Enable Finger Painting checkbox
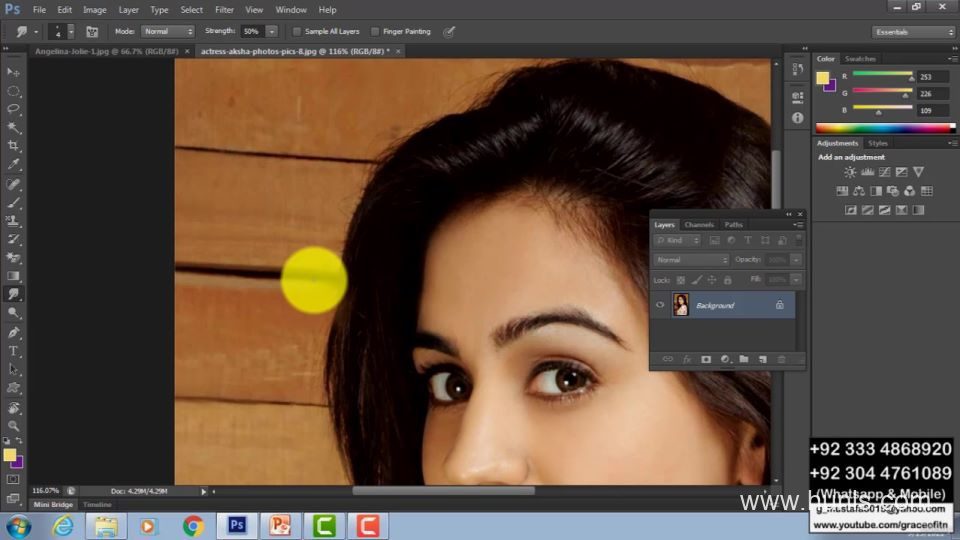 pos(375,32)
